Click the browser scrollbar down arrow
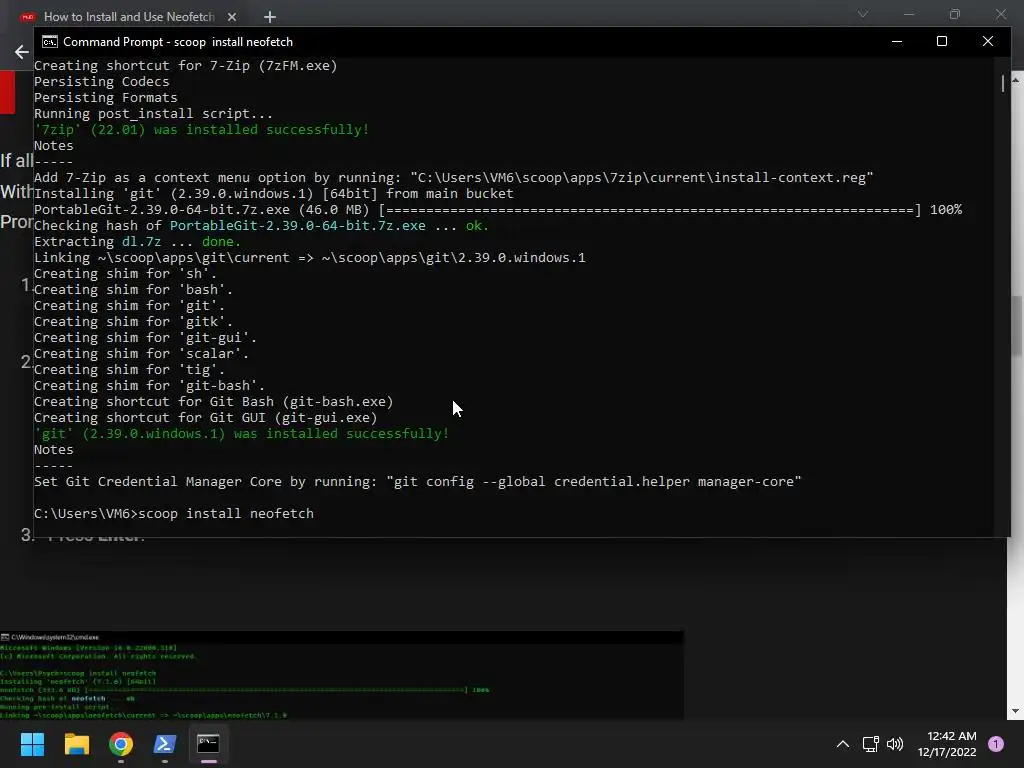Viewport: 1024px width, 768px height. (1016, 711)
